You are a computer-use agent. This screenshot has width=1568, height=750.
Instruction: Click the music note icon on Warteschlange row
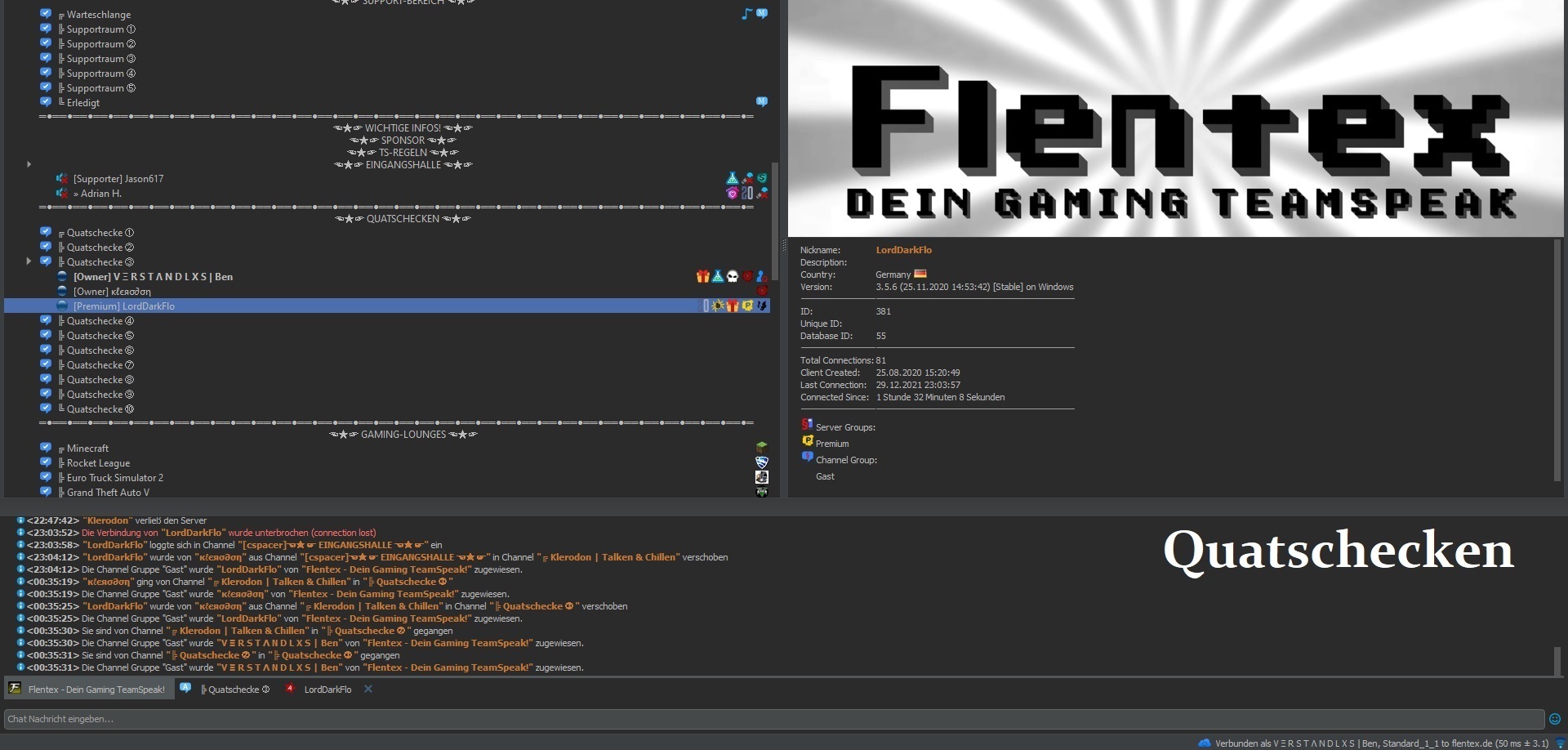click(746, 14)
